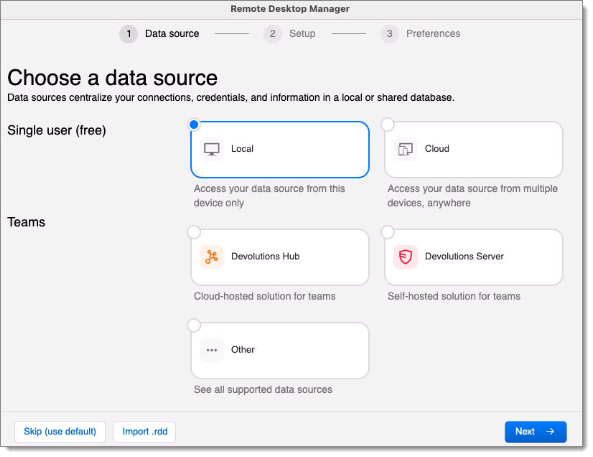This screenshot has width=593, height=457.
Task: Select the Other radio button
Action: (x=194, y=325)
